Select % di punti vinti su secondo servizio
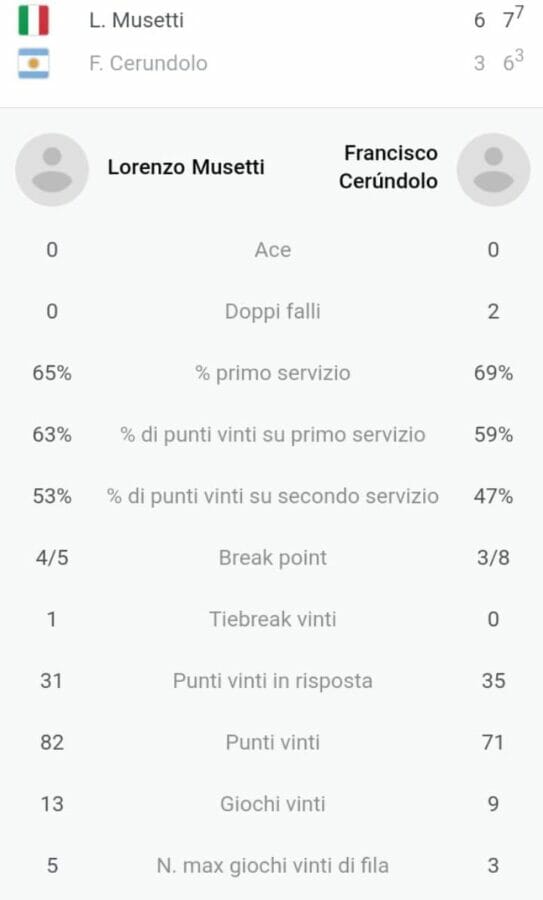Image resolution: width=543 pixels, height=900 pixels. [x=273, y=496]
